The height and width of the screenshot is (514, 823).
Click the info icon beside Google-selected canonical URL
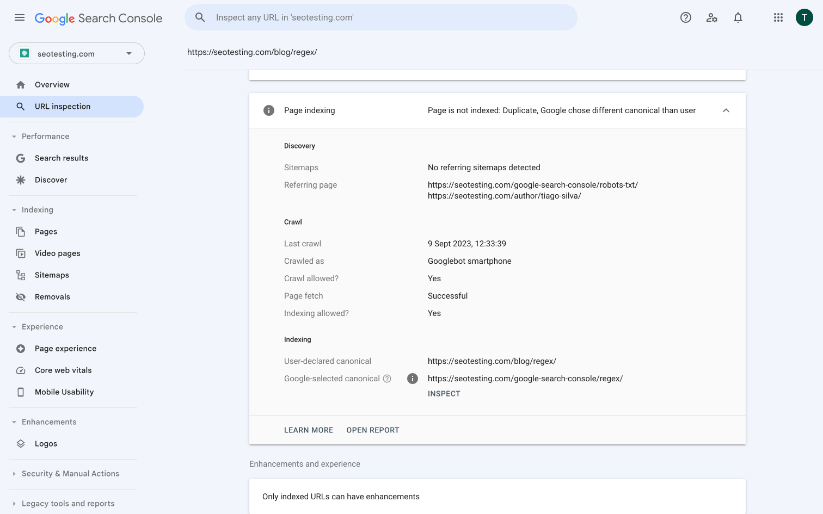413,379
